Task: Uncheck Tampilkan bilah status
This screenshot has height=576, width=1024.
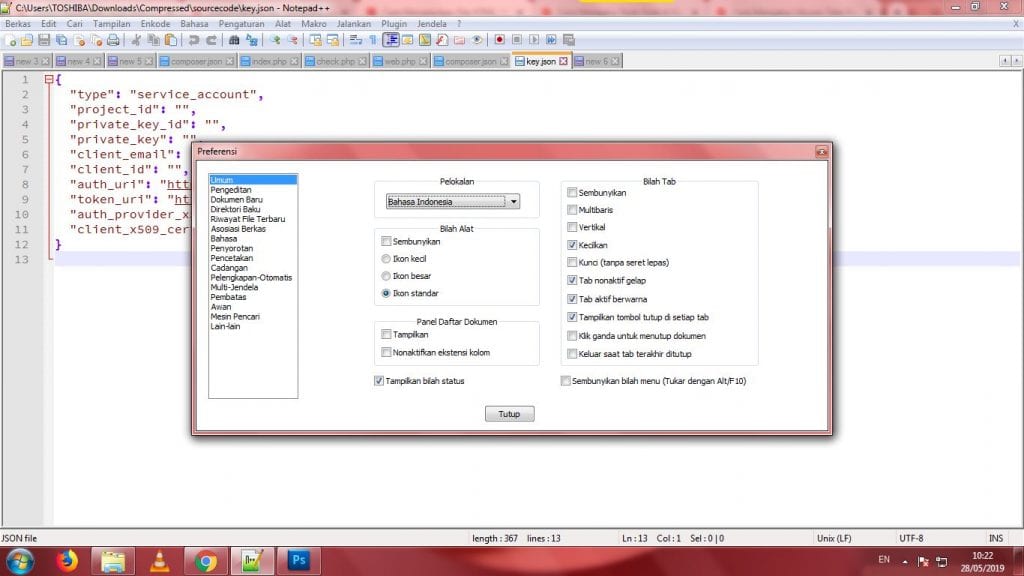Action: click(379, 381)
